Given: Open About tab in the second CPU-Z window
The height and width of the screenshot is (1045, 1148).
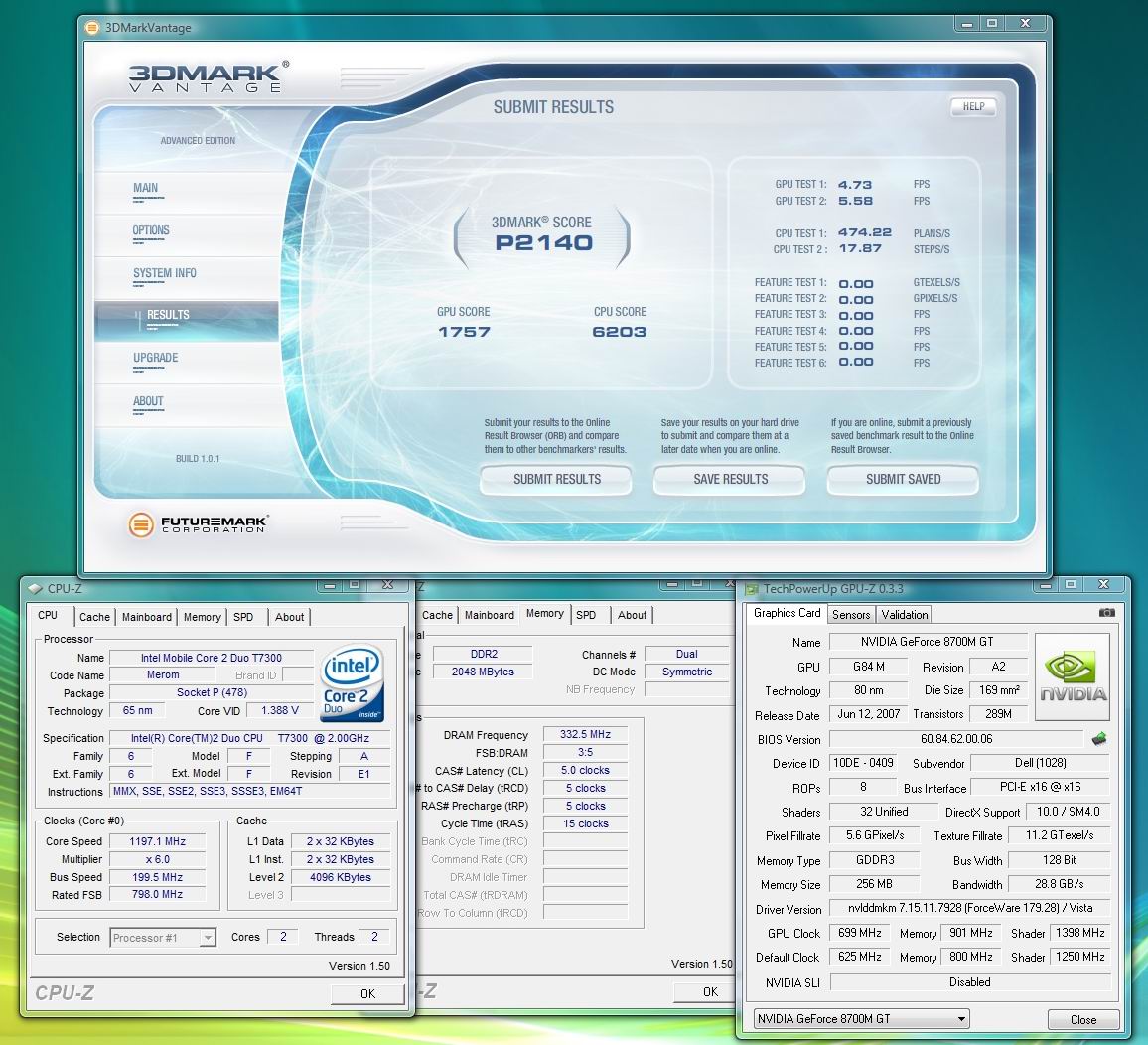Looking at the screenshot, I should pos(632,615).
